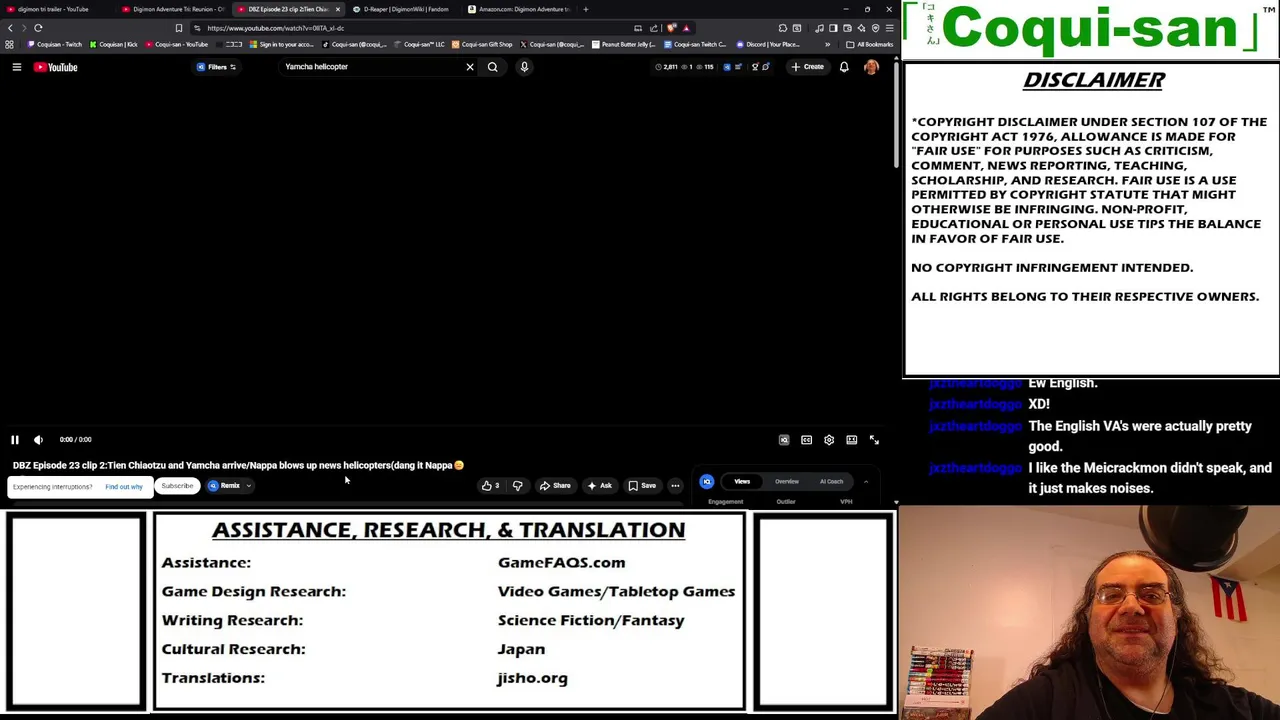Toggle closed captions on the player

pyautogui.click(x=806, y=440)
